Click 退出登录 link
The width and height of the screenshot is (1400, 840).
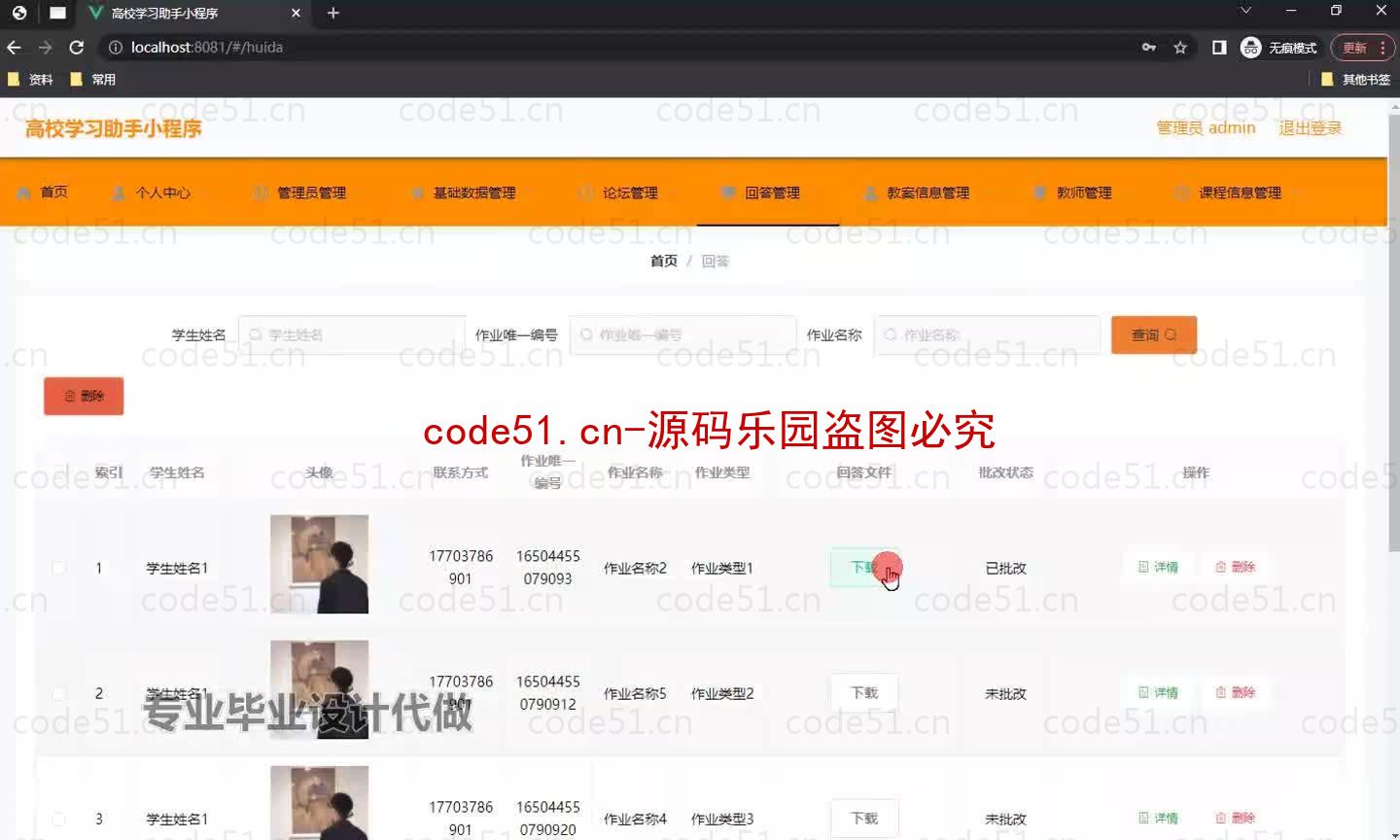(1310, 128)
